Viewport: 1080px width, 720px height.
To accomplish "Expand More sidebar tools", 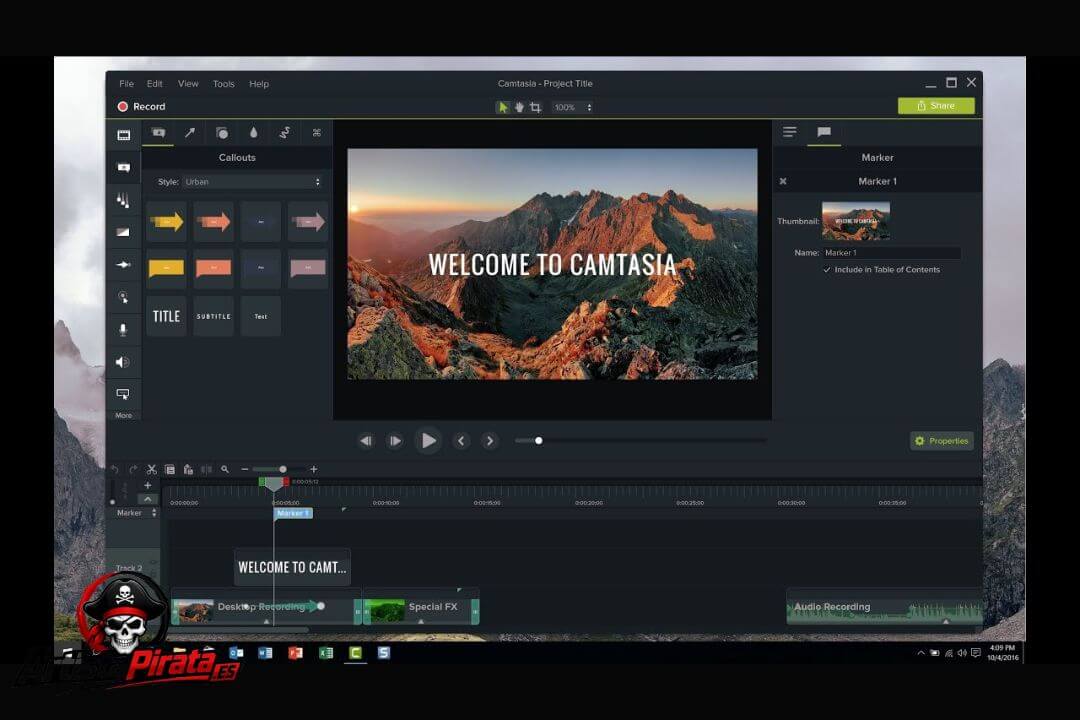I will pyautogui.click(x=123, y=415).
